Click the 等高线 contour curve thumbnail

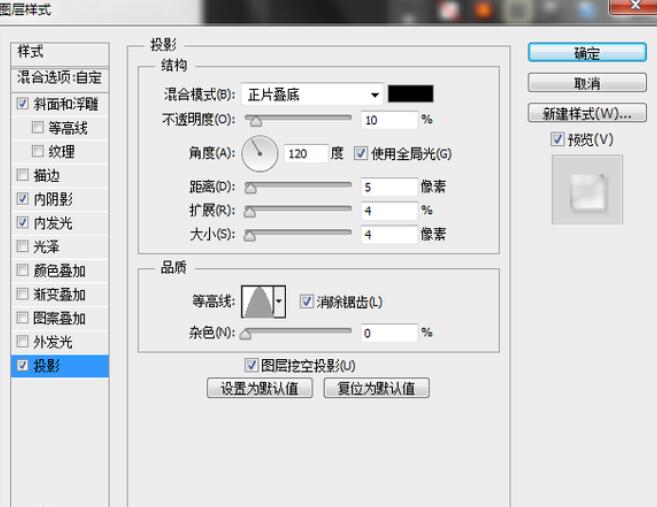click(x=258, y=301)
